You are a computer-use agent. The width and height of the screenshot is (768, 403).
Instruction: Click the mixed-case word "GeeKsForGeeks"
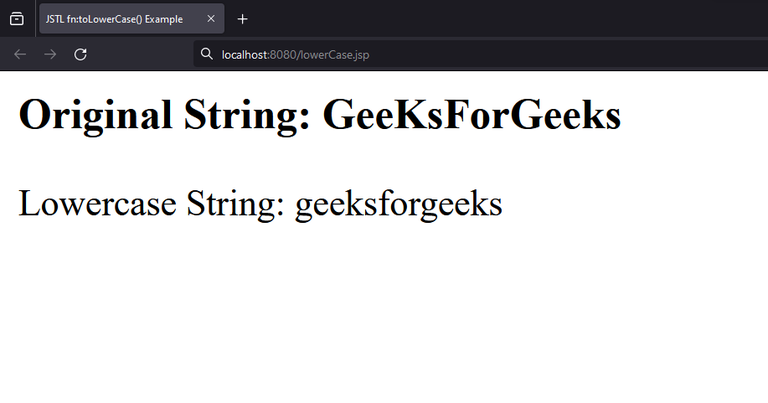pos(472,115)
